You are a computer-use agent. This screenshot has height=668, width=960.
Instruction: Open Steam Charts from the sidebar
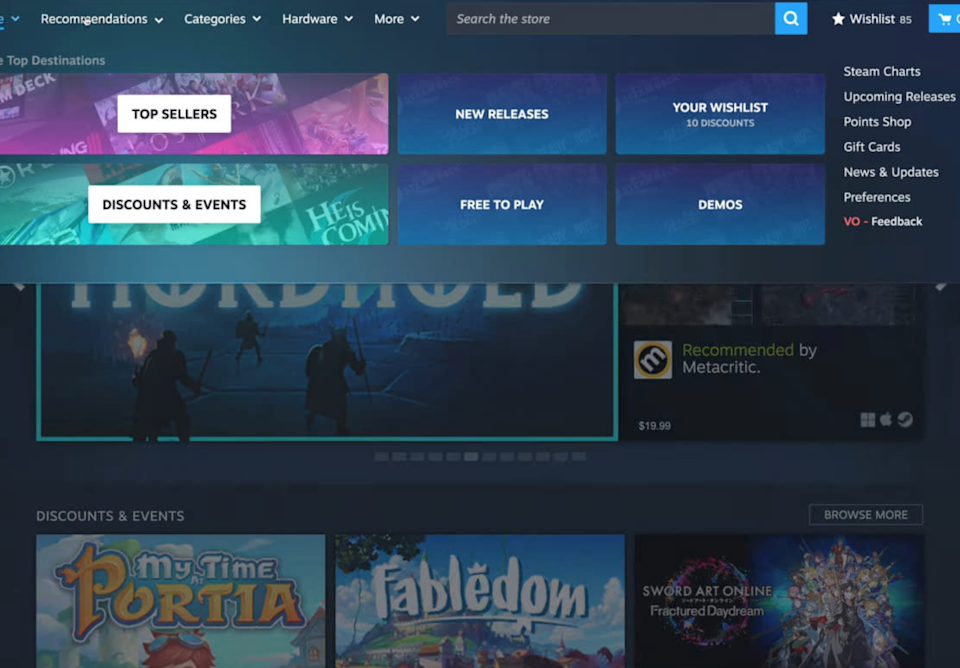(881, 71)
